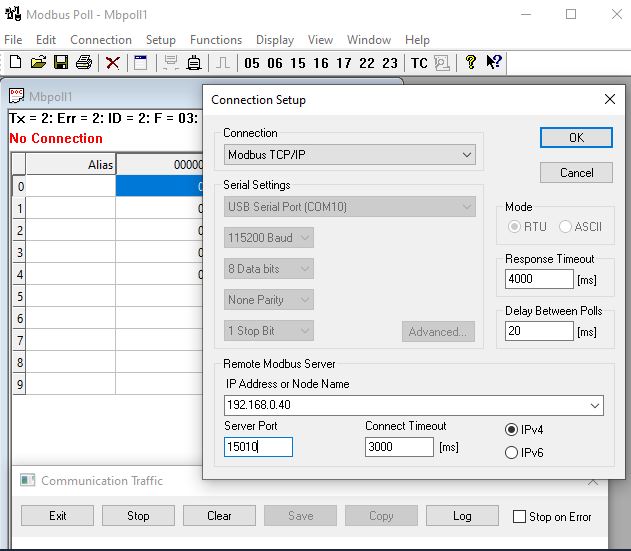This screenshot has width=631, height=551.
Task: Click the Disconnect toolbar icon
Action: [x=194, y=63]
